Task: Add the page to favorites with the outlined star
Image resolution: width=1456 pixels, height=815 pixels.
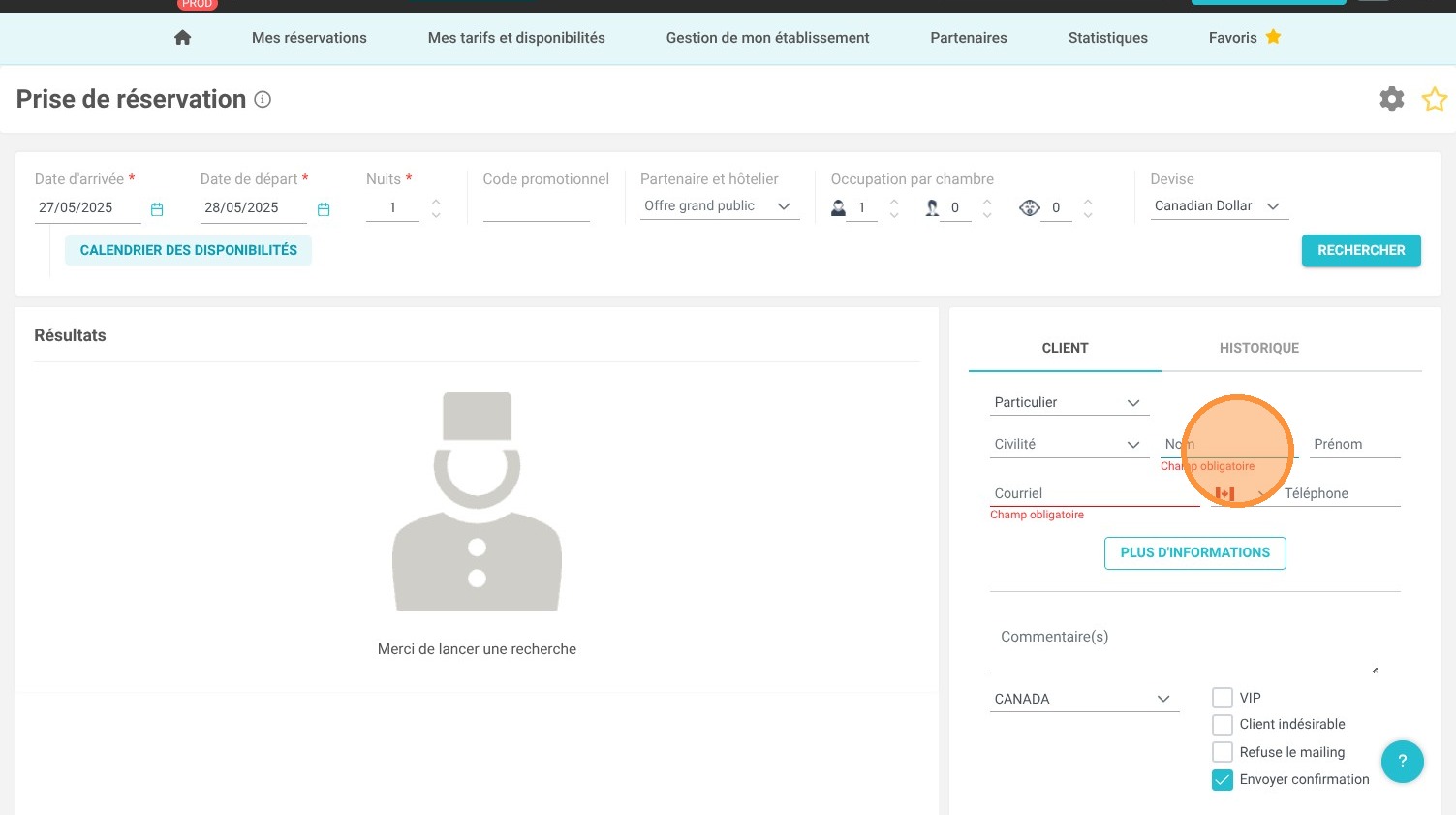Action: [x=1435, y=99]
